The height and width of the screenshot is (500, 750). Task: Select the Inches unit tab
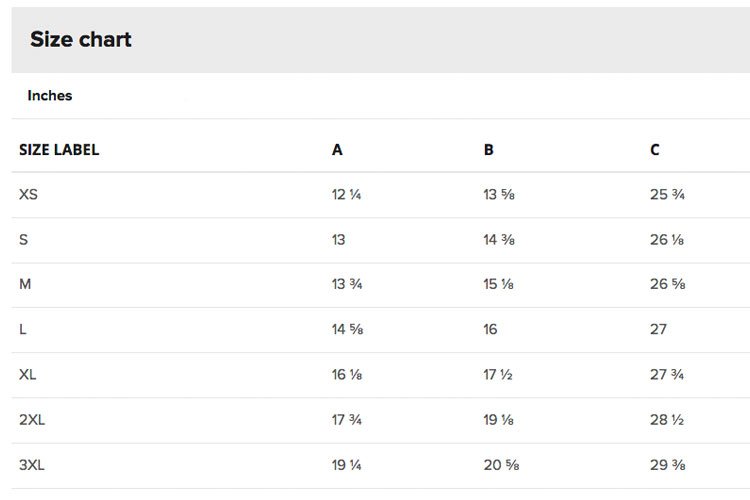tap(50, 95)
